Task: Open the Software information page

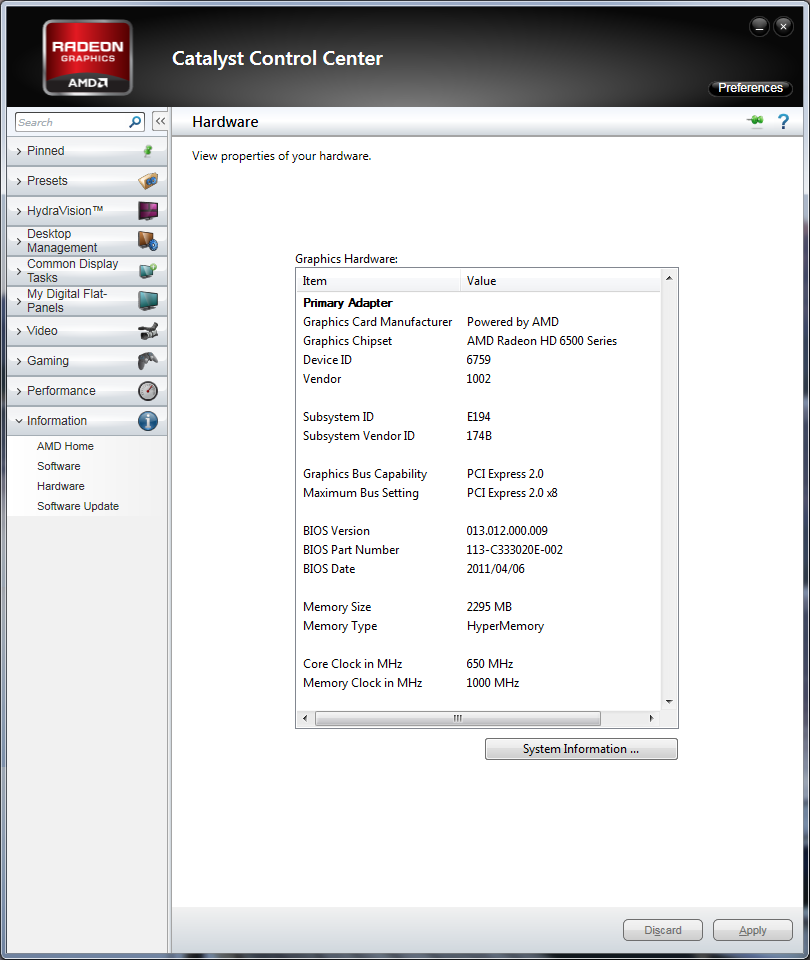Action: point(58,467)
